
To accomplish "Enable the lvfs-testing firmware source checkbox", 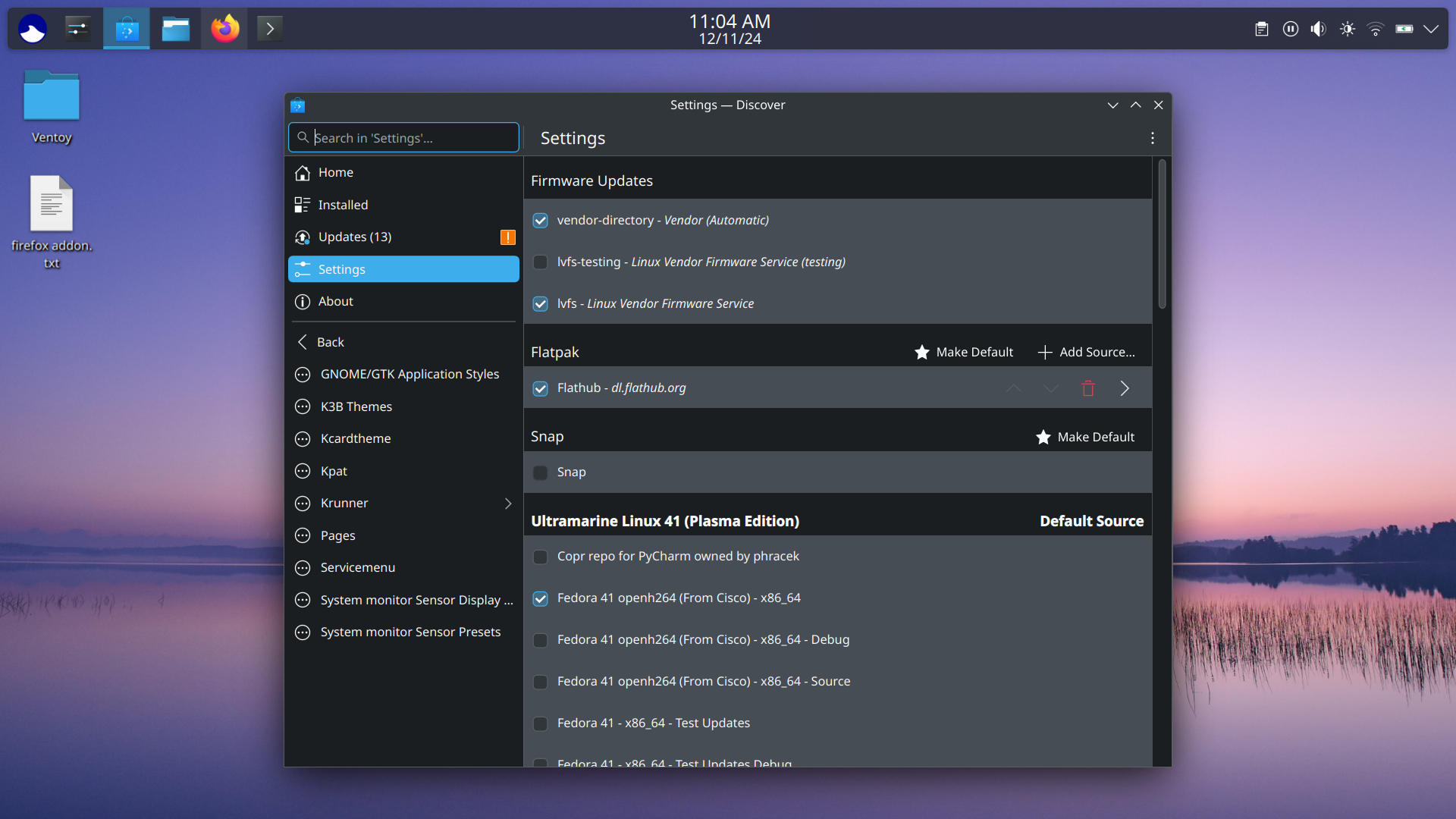I will coord(540,262).
